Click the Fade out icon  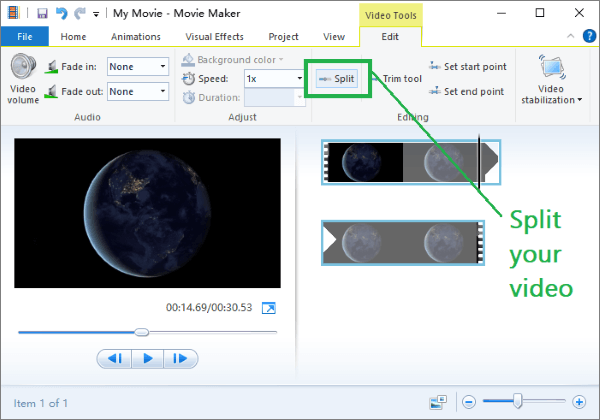tap(51, 91)
